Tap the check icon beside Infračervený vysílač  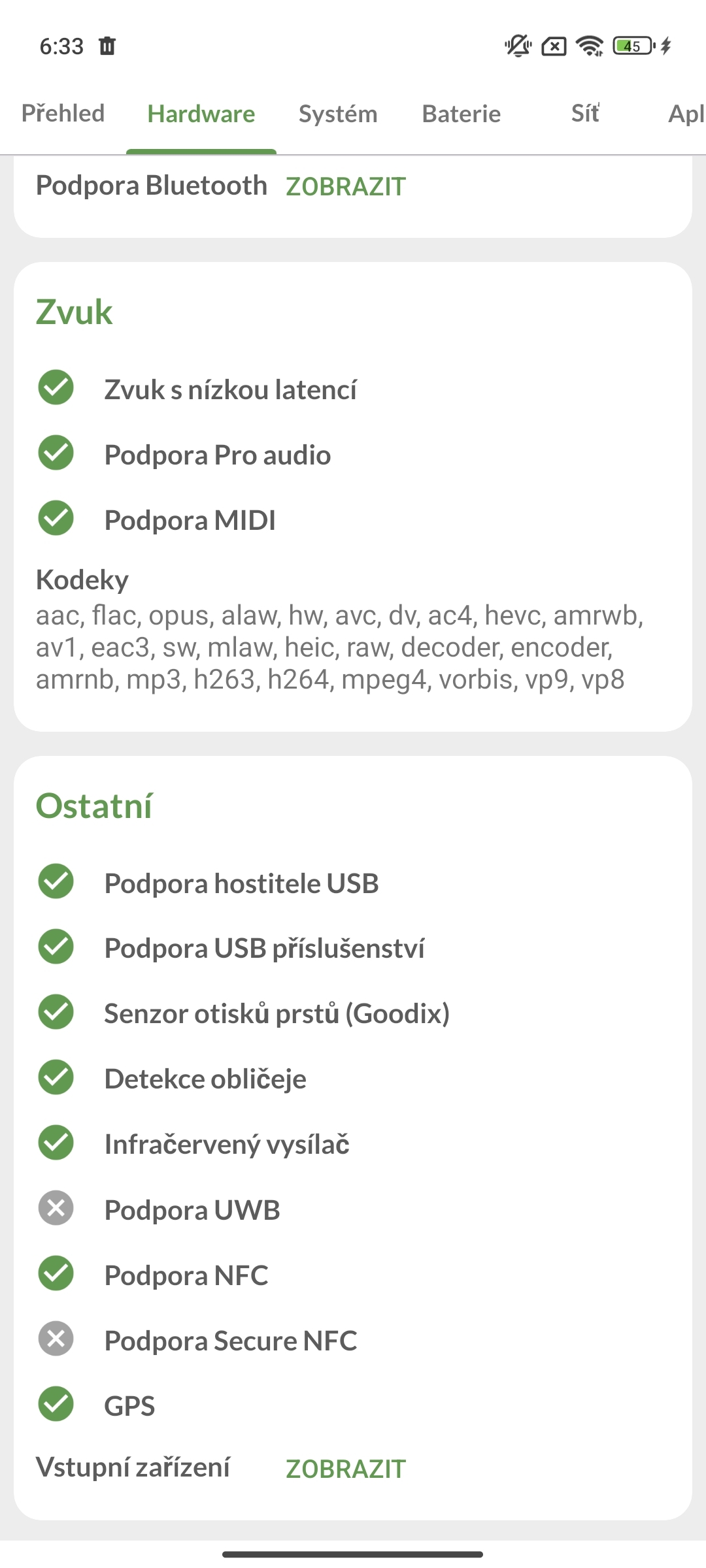56,1143
